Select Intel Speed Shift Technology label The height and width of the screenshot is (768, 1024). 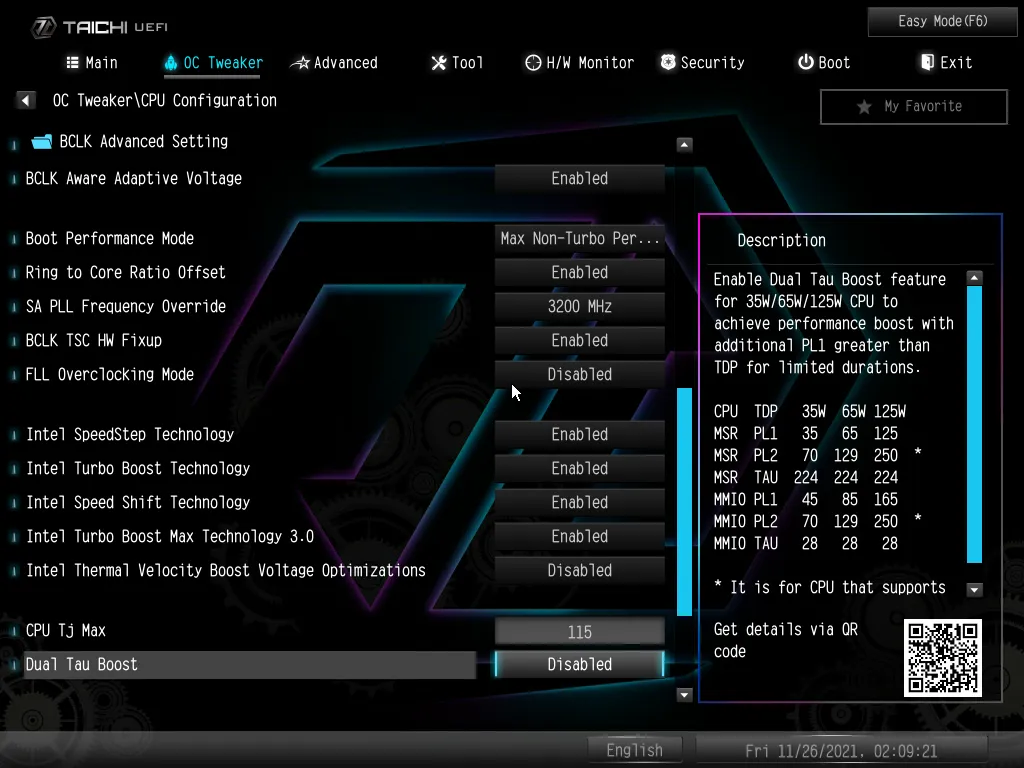pyautogui.click(x=138, y=502)
